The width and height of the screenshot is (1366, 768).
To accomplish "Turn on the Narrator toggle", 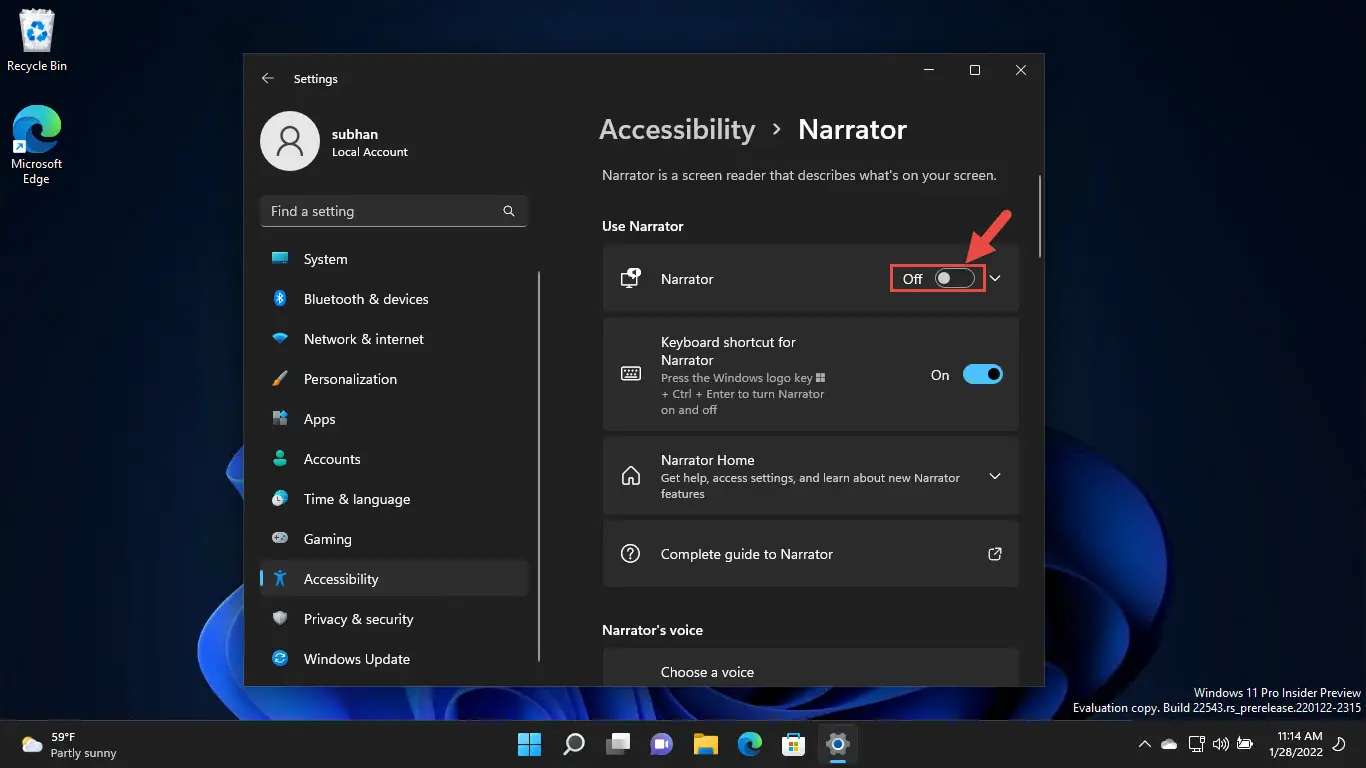I will point(954,279).
